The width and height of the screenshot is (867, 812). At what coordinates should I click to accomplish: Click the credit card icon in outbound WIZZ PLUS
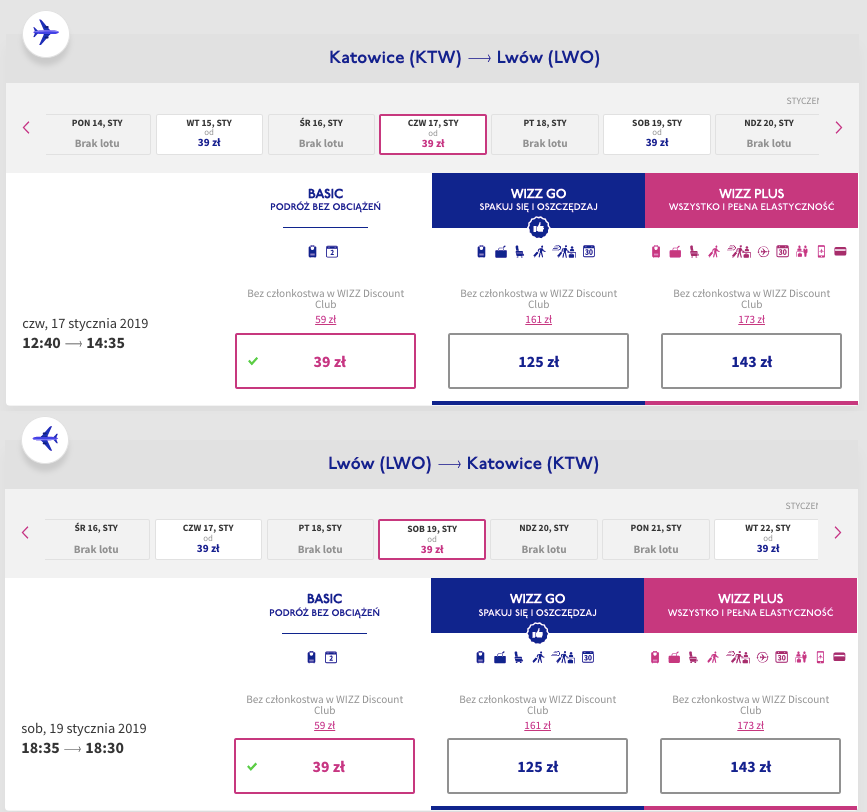tap(840, 252)
